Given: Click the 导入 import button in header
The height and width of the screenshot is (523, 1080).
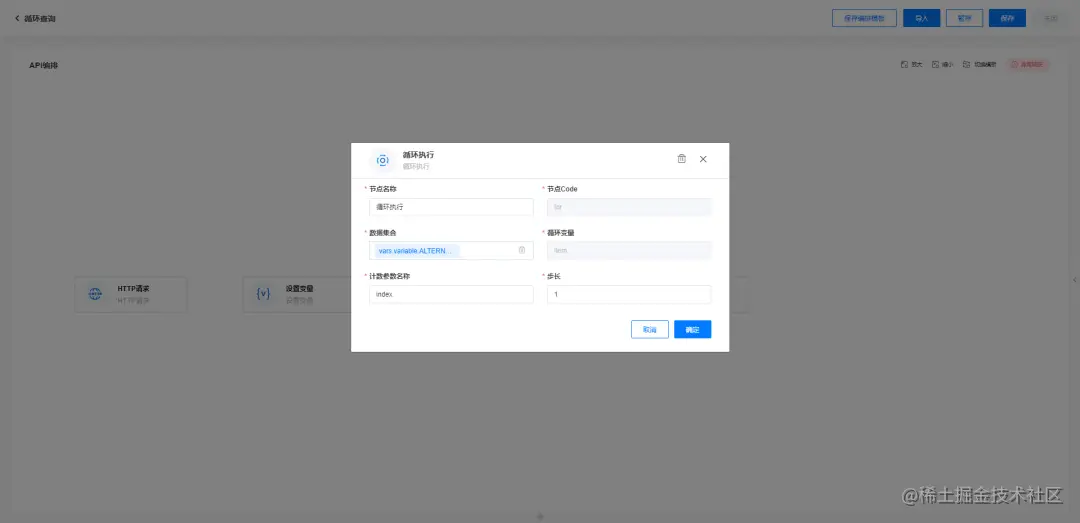Looking at the screenshot, I should click(x=922, y=19).
